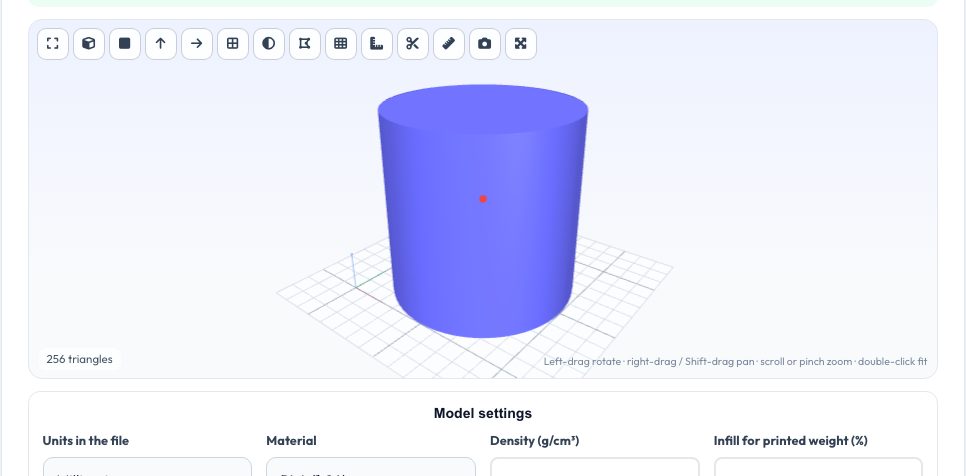966x476 pixels.
Task: Toggle the four-pane grid icon
Action: 233,44
